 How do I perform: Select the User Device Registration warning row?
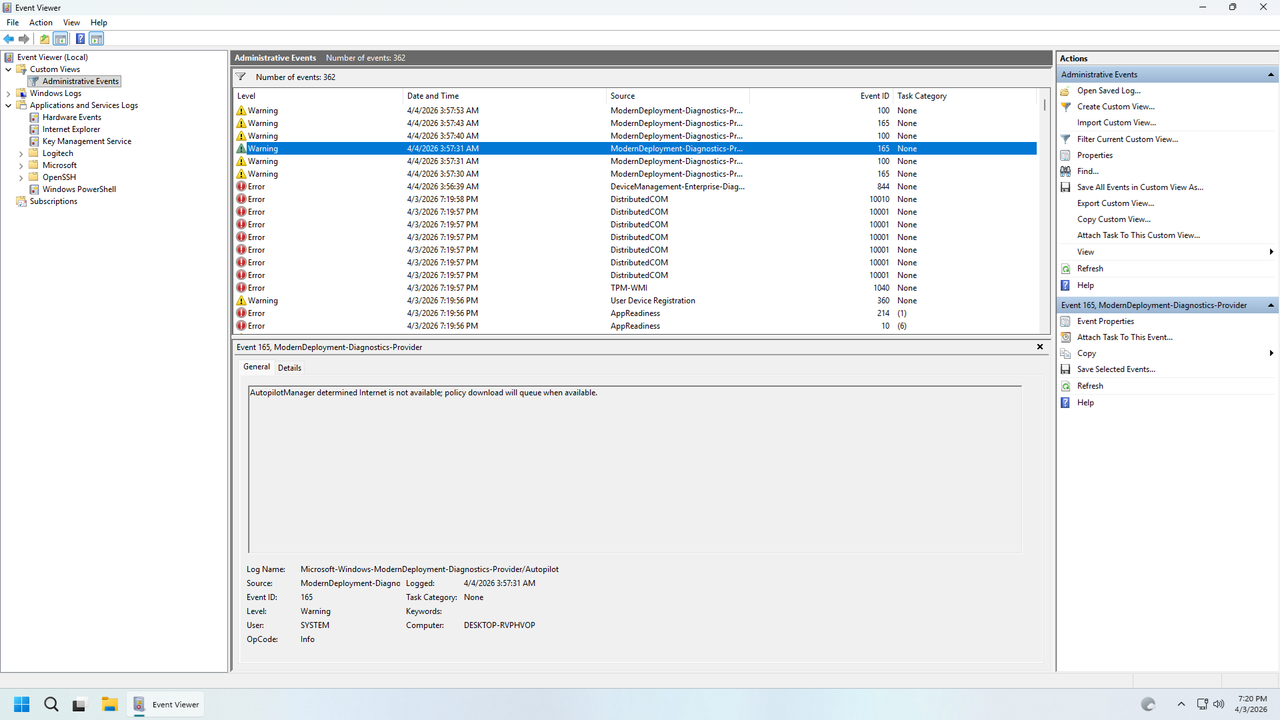pyautogui.click(x=635, y=301)
